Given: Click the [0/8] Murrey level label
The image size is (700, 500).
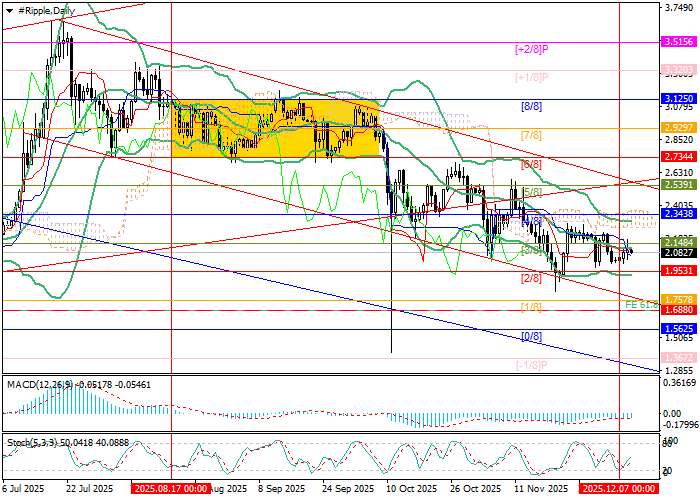Looking at the screenshot, I should [x=530, y=336].
